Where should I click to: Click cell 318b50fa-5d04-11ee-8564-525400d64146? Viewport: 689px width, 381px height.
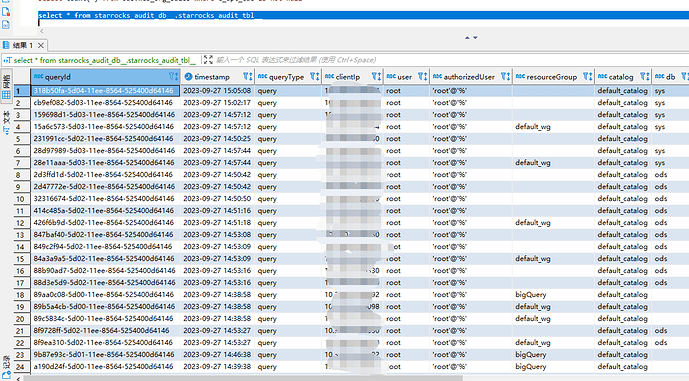[105, 91]
